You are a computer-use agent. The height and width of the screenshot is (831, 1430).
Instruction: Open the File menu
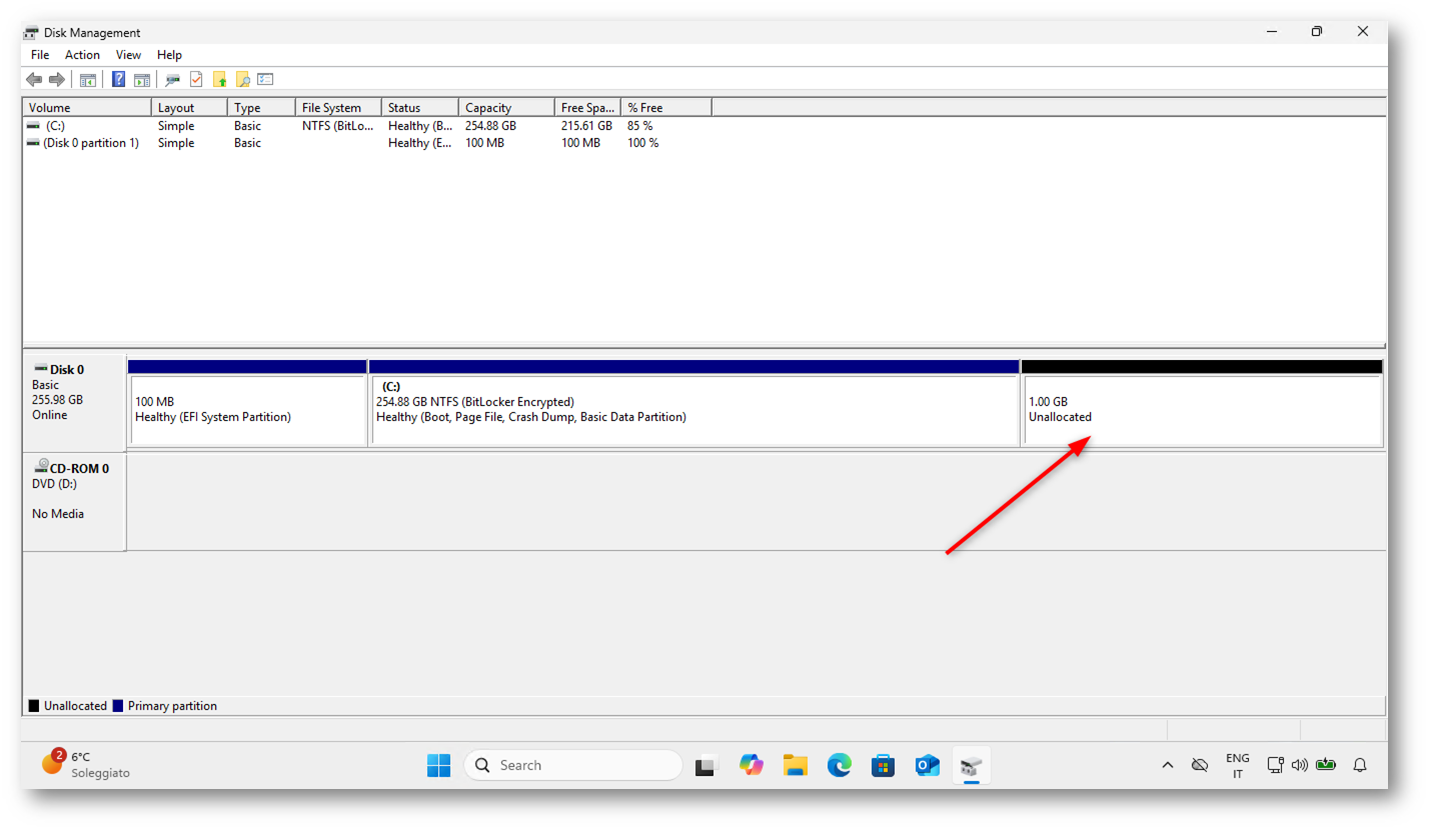pos(40,55)
